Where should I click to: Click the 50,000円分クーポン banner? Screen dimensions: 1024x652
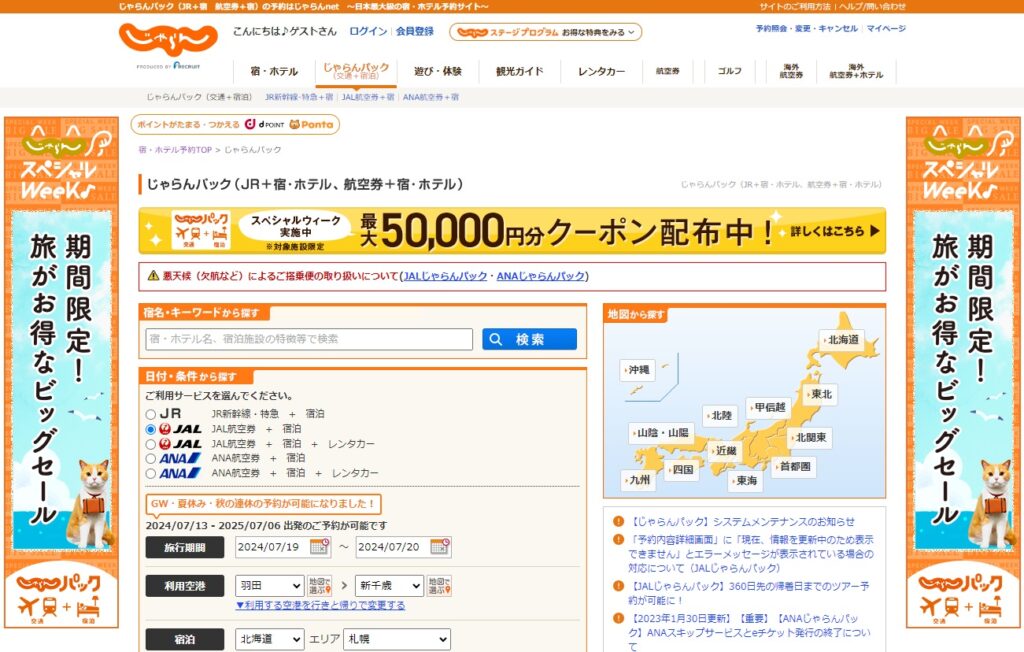coord(512,231)
